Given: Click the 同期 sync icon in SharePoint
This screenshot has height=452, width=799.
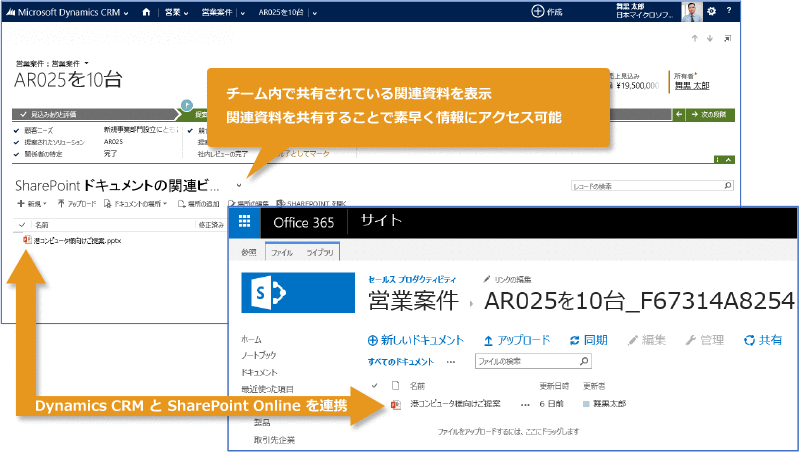Looking at the screenshot, I should [574, 340].
